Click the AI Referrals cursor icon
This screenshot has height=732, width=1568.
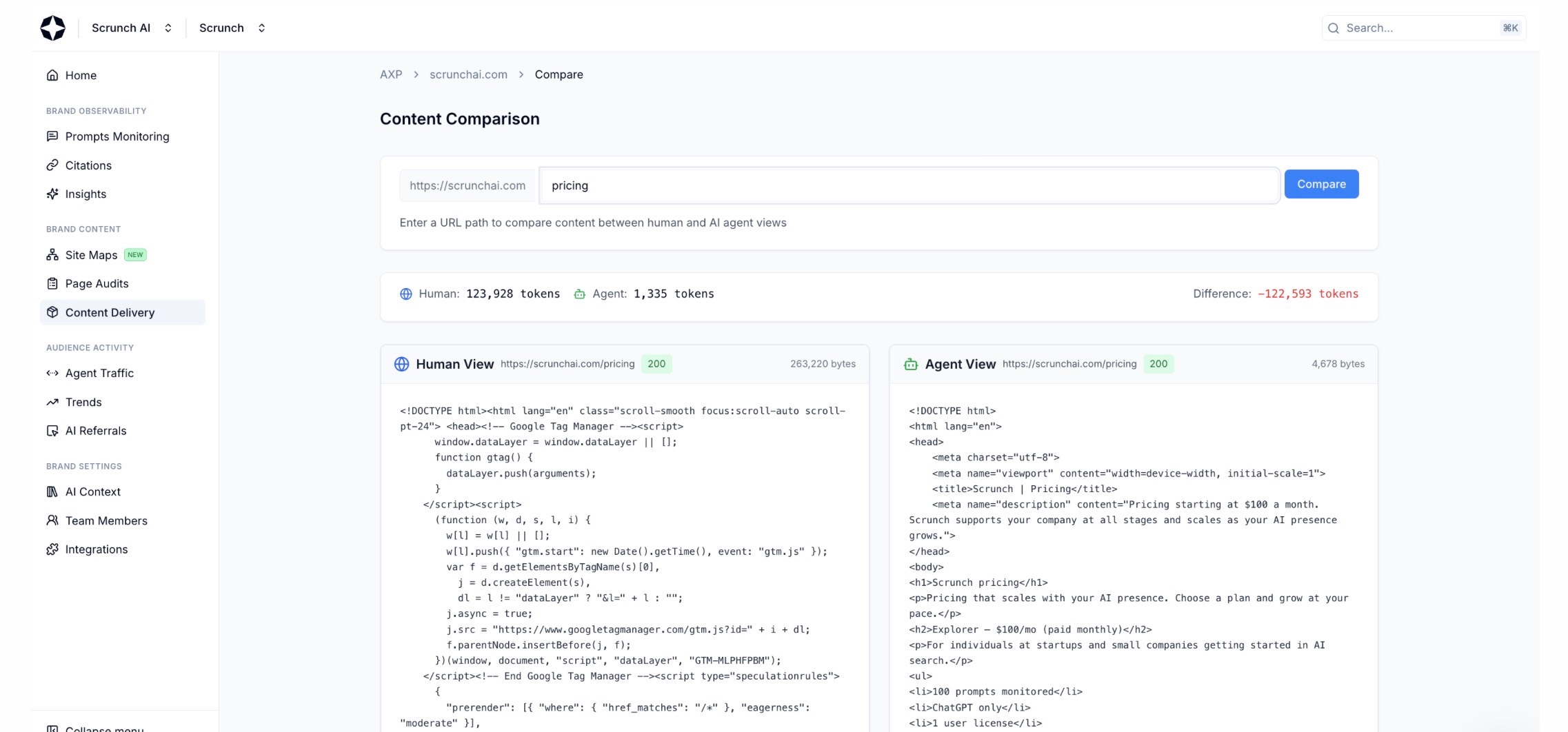pos(52,431)
